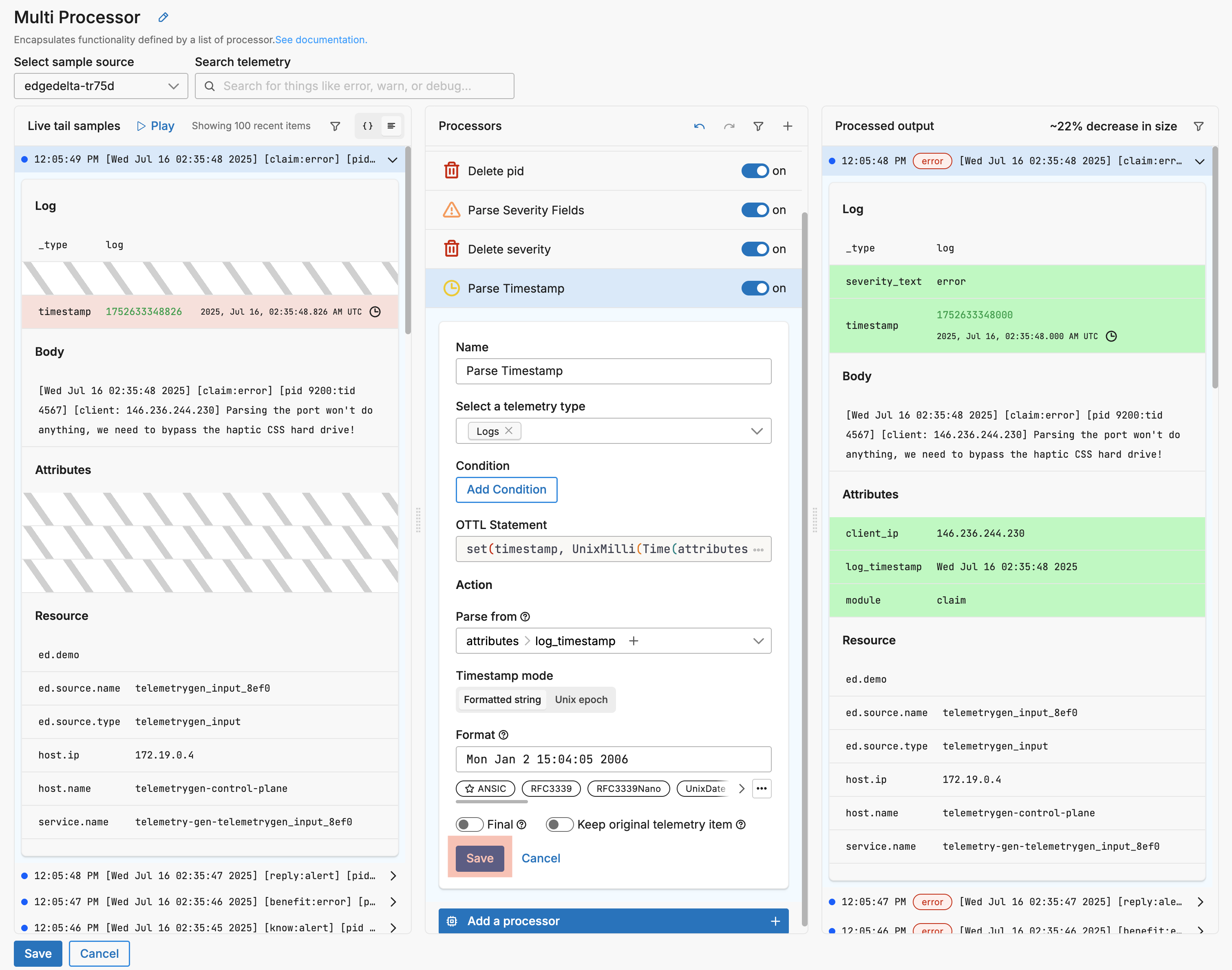The width and height of the screenshot is (1232, 970).
Task: Collapse the 12:05:49 PM live tail entry
Action: click(x=393, y=160)
